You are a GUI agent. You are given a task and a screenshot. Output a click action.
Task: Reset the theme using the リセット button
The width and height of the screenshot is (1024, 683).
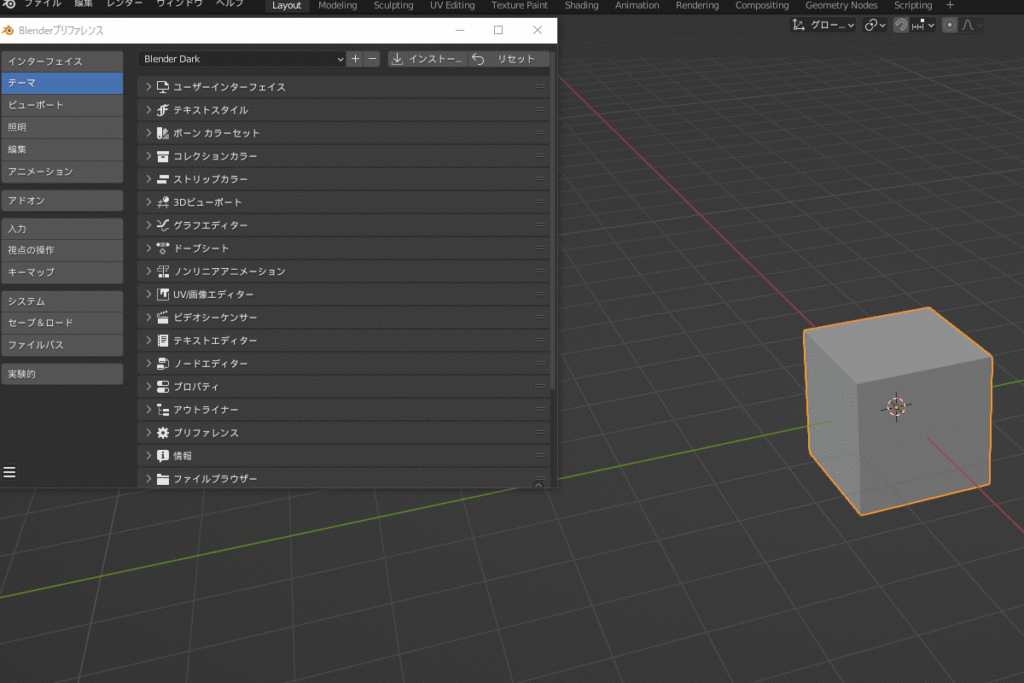click(512, 58)
